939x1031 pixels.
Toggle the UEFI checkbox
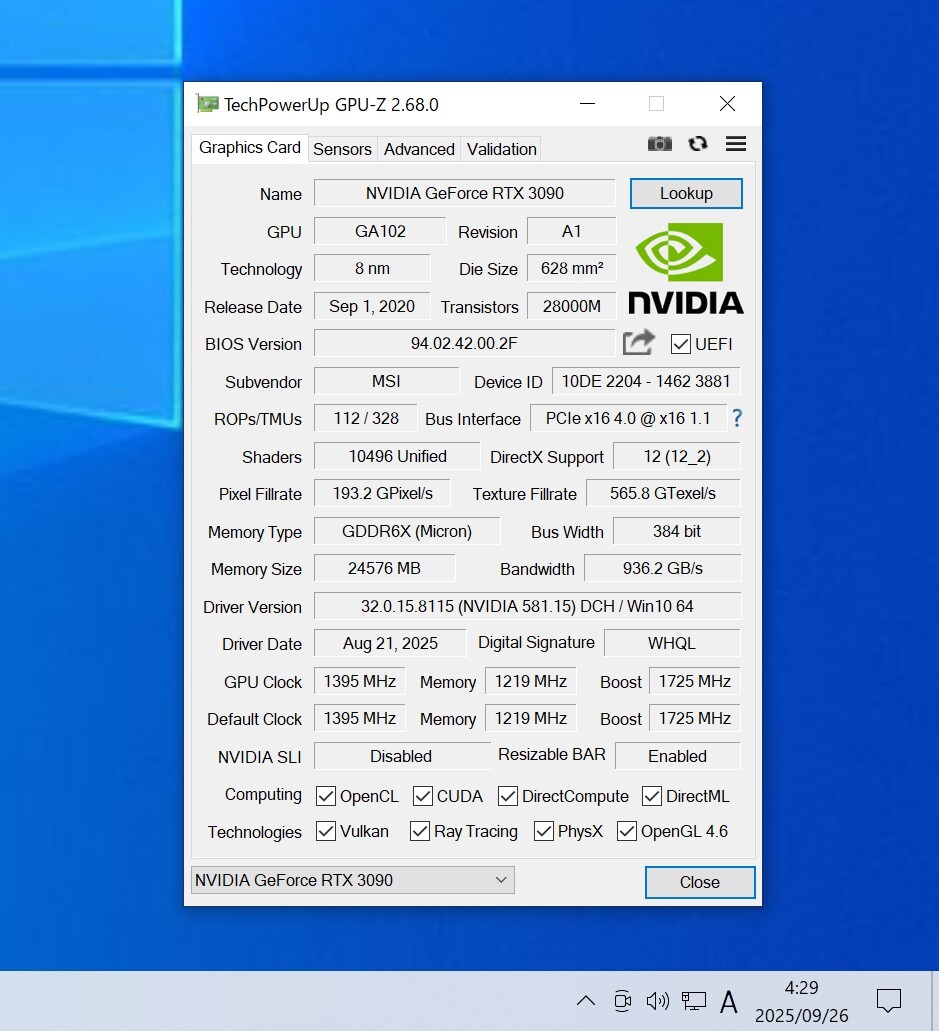pyautogui.click(x=681, y=344)
